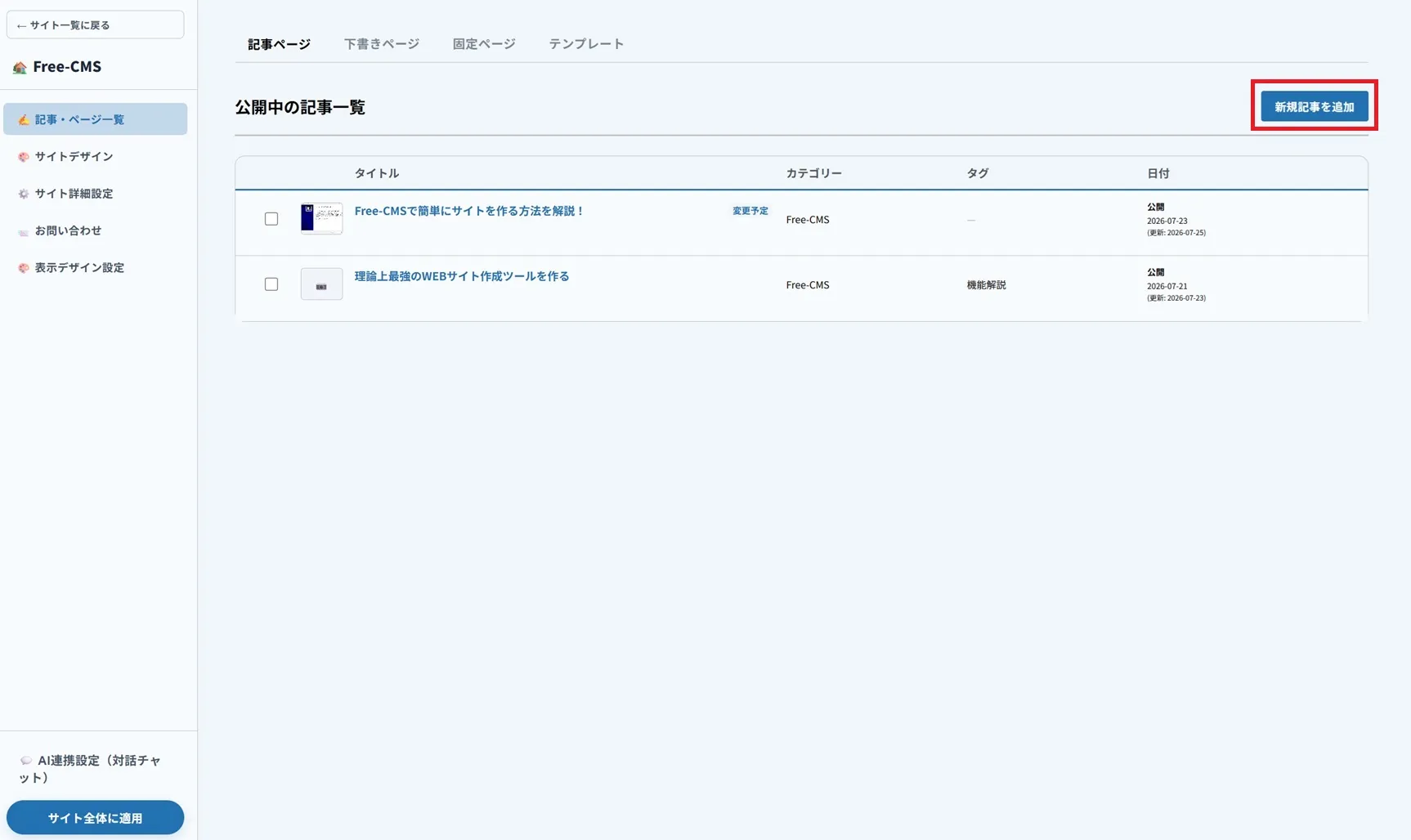Open the article Free-CMSで簡単にサイトを作る方法を解説！
1411x840 pixels.
[x=469, y=211]
